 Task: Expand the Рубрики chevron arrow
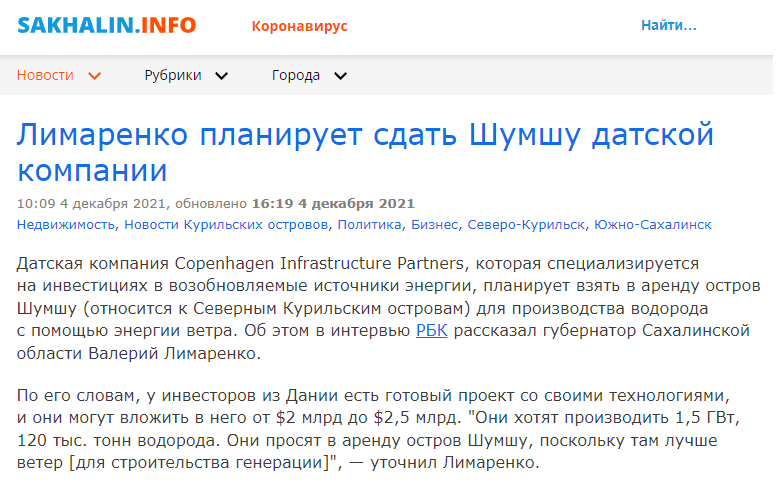[x=221, y=76]
